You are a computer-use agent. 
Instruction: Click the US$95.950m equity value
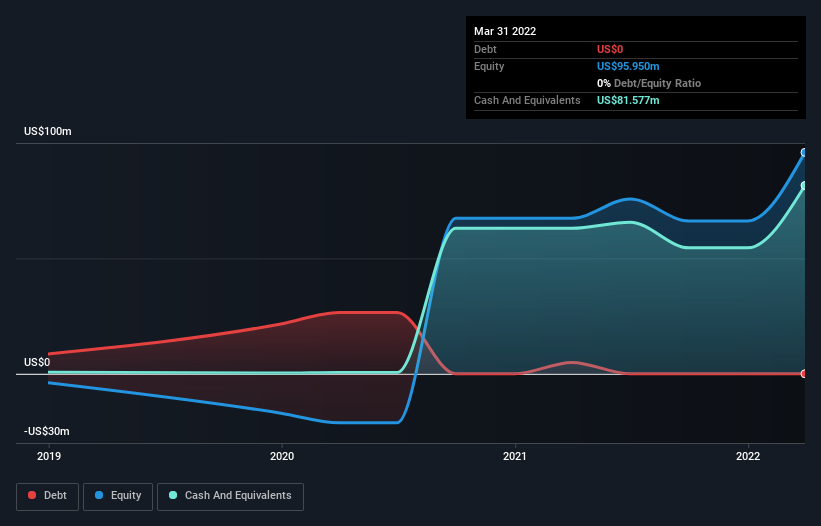click(628, 66)
